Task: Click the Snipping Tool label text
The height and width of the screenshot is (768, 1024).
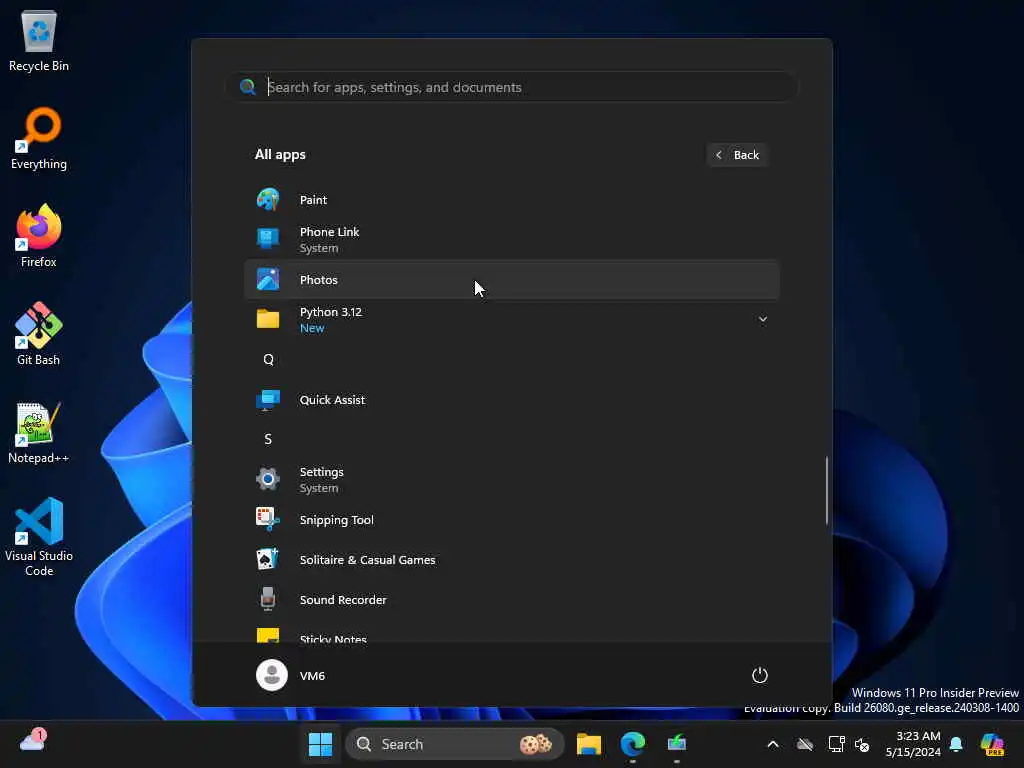Action: tap(336, 520)
